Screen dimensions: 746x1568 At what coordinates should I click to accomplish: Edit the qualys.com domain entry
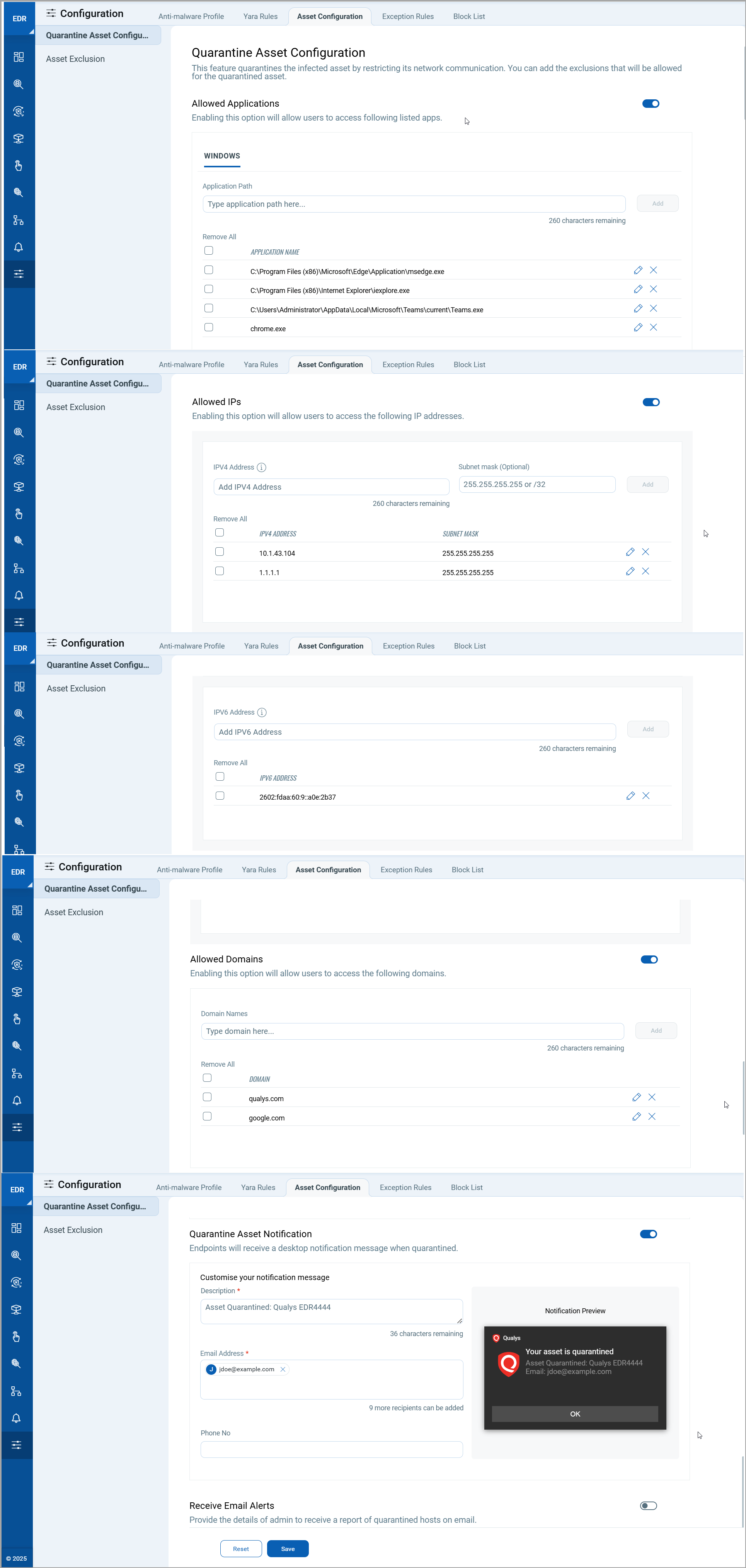coord(636,1098)
